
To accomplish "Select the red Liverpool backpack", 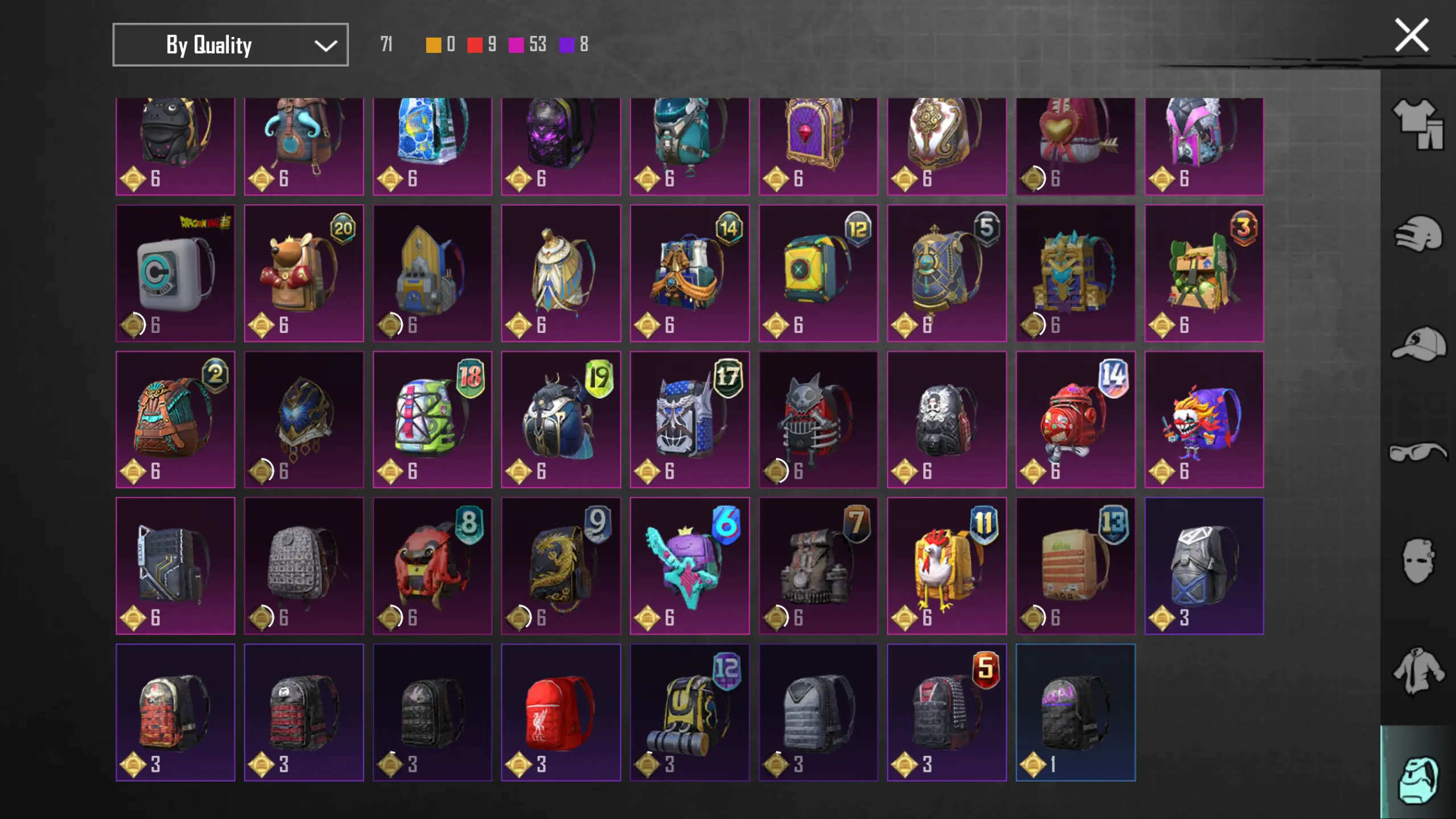I will click(561, 712).
